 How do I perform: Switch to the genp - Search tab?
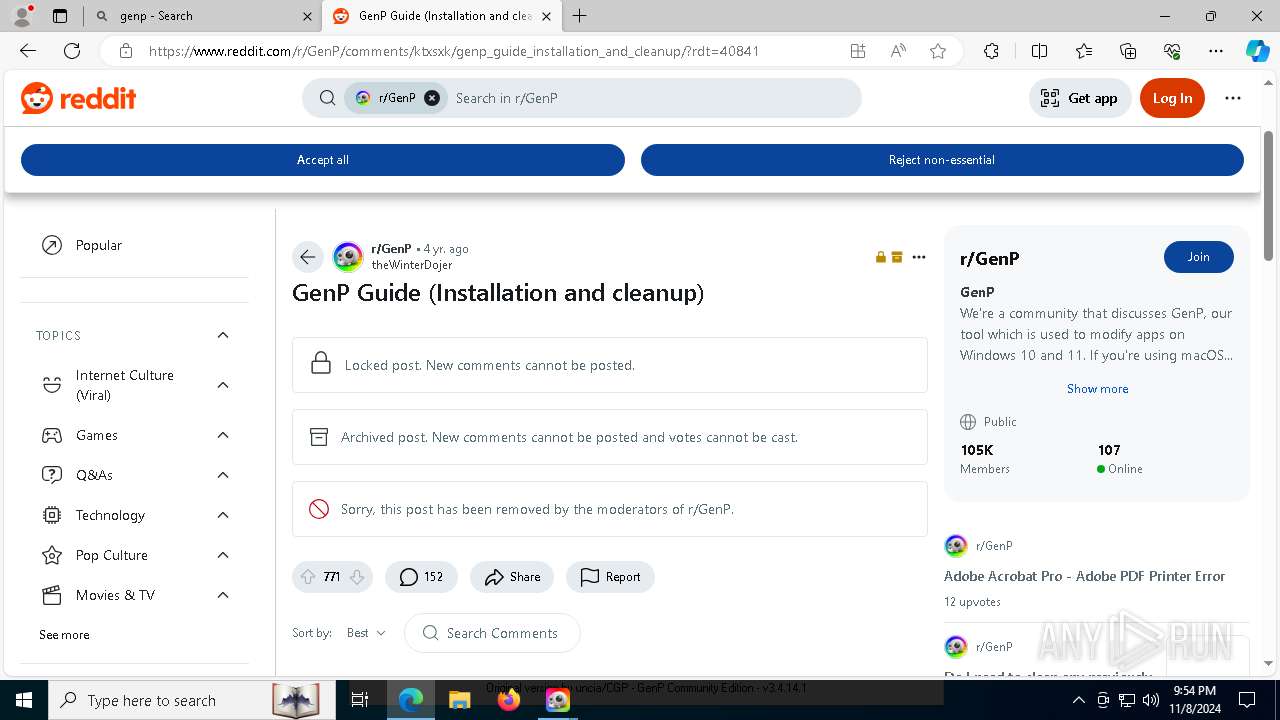tap(200, 16)
